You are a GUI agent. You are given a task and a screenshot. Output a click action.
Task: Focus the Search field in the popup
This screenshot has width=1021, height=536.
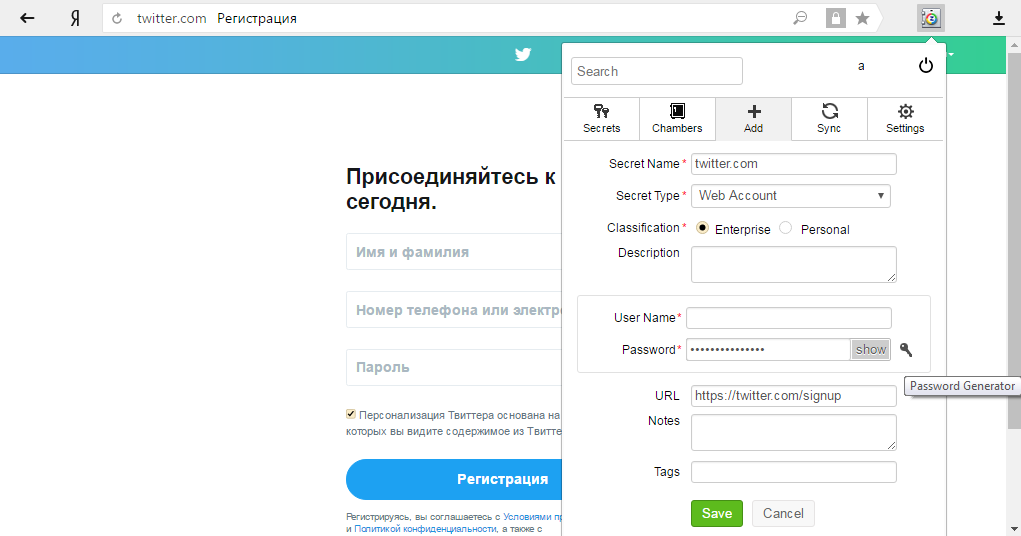pyautogui.click(x=656, y=71)
